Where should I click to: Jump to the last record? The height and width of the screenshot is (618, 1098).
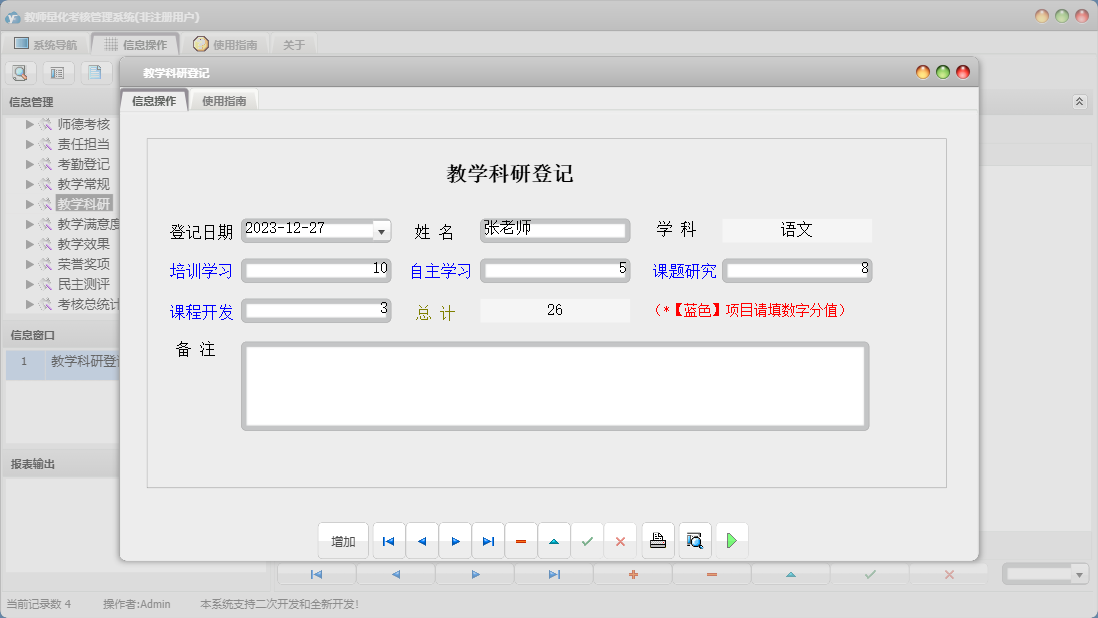[x=488, y=540]
